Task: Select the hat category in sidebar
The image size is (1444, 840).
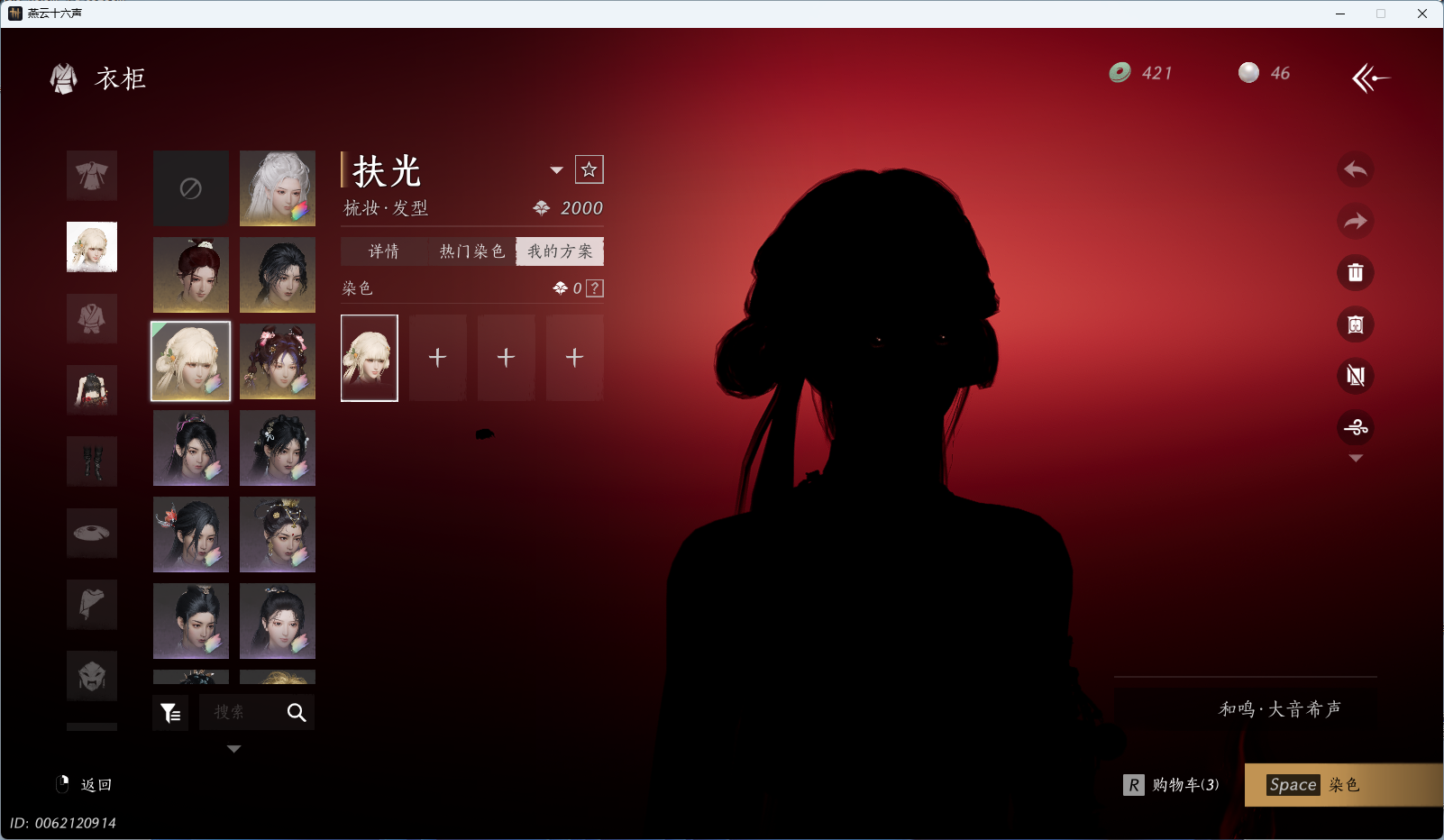Action: tap(92, 533)
